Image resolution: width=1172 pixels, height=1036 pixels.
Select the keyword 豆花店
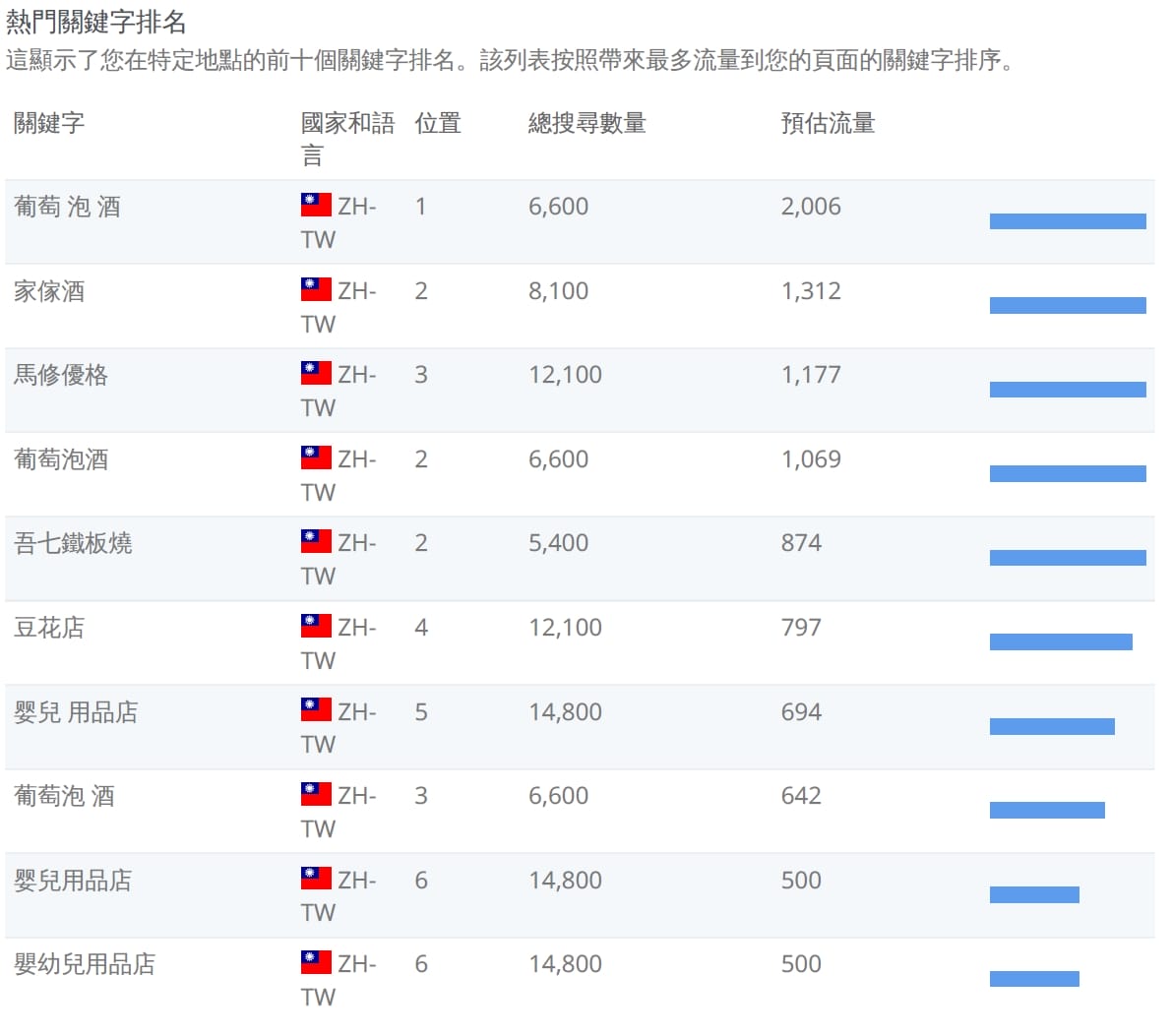tap(49, 628)
